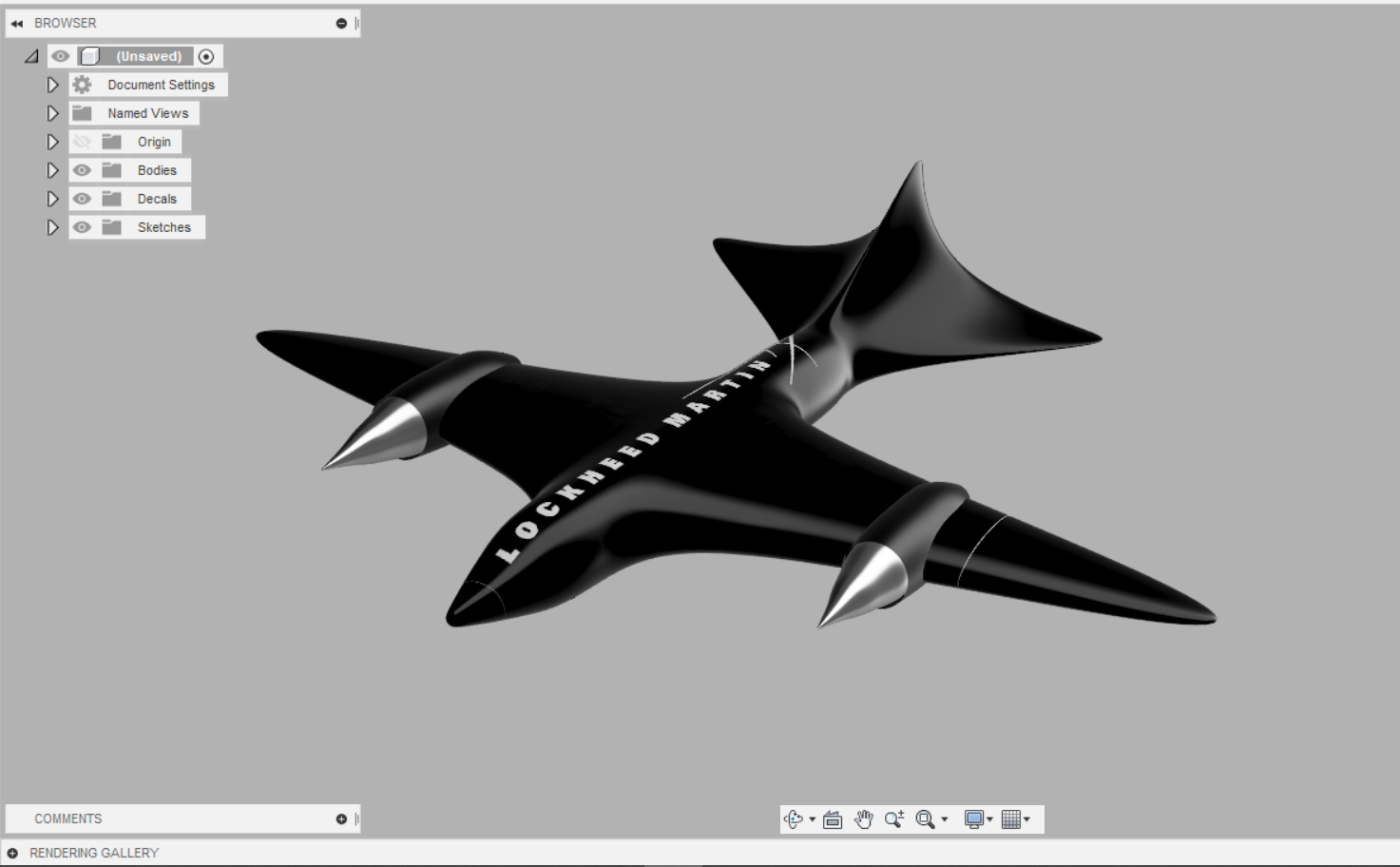Viewport: 1400px width, 867px height.
Task: Expand the Rendering Gallery plus icon
Action: [12, 853]
